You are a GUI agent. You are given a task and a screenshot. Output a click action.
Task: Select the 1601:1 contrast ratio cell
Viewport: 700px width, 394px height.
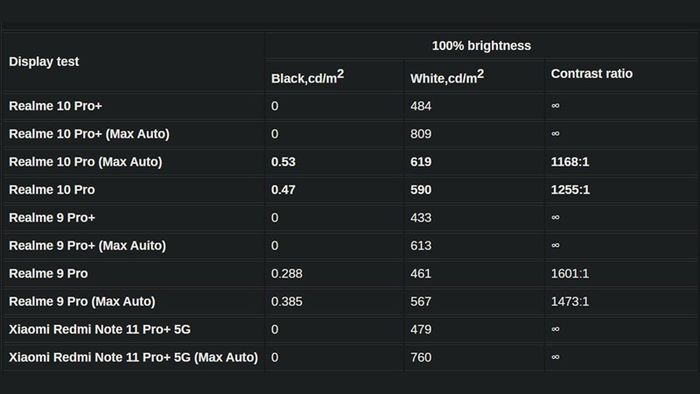[x=570, y=274]
